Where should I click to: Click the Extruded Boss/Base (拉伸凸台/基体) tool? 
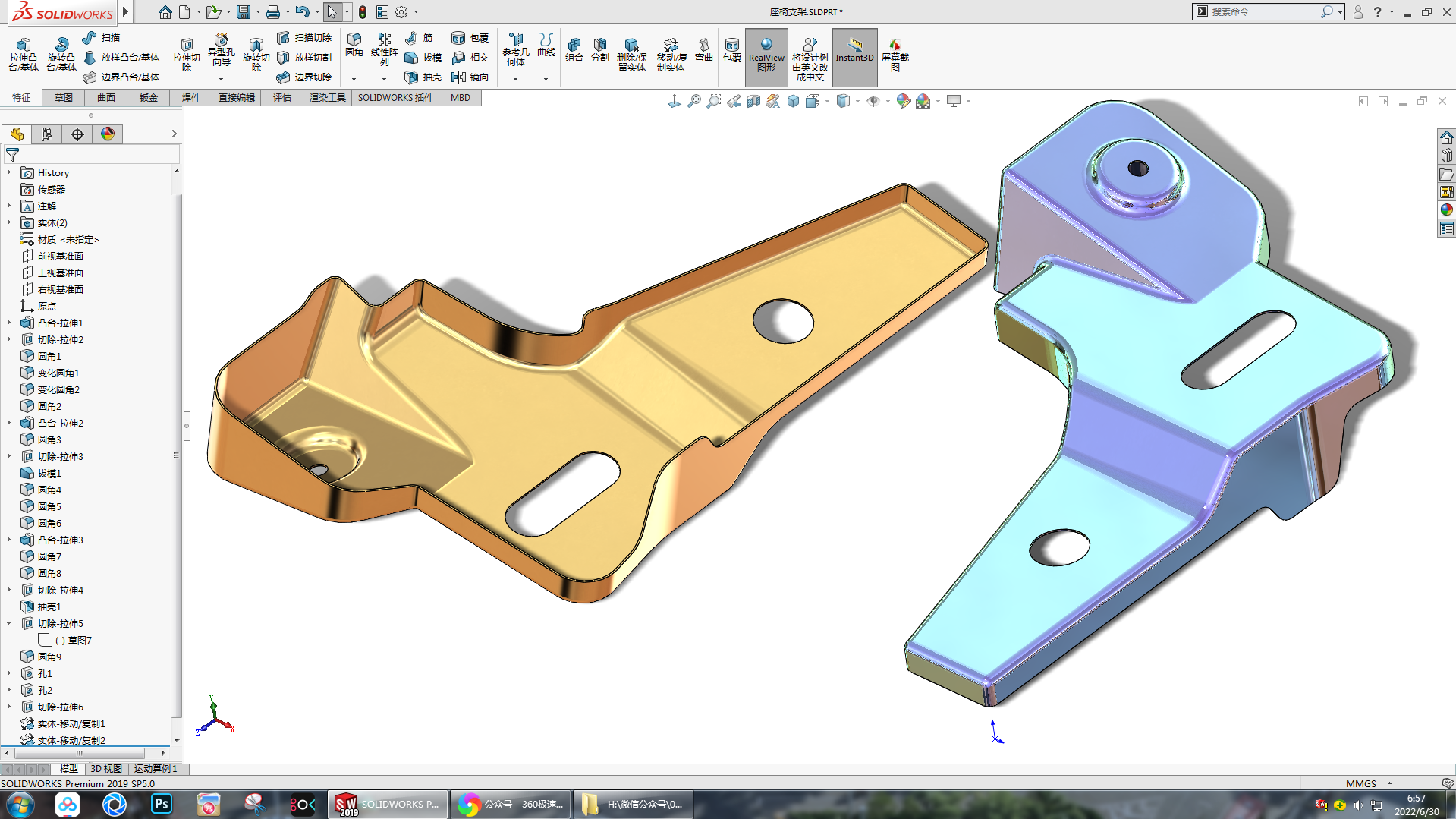coord(24,55)
